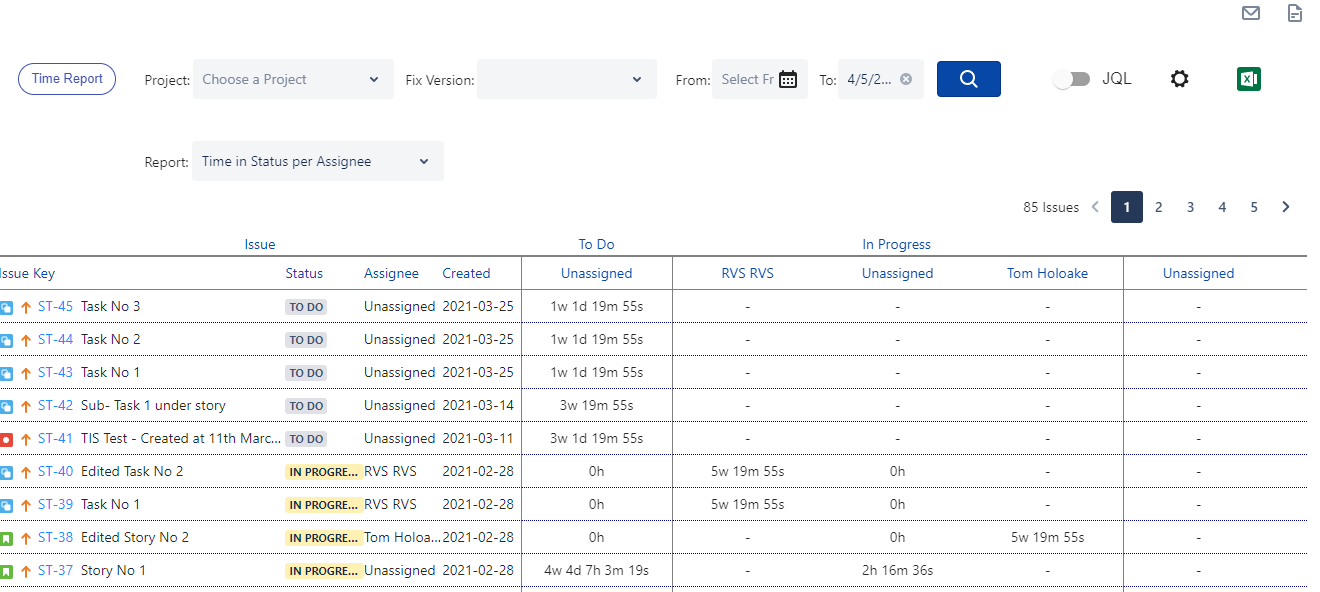This screenshot has width=1320, height=592.
Task: Select page 5 in pagination
Action: pos(1254,207)
